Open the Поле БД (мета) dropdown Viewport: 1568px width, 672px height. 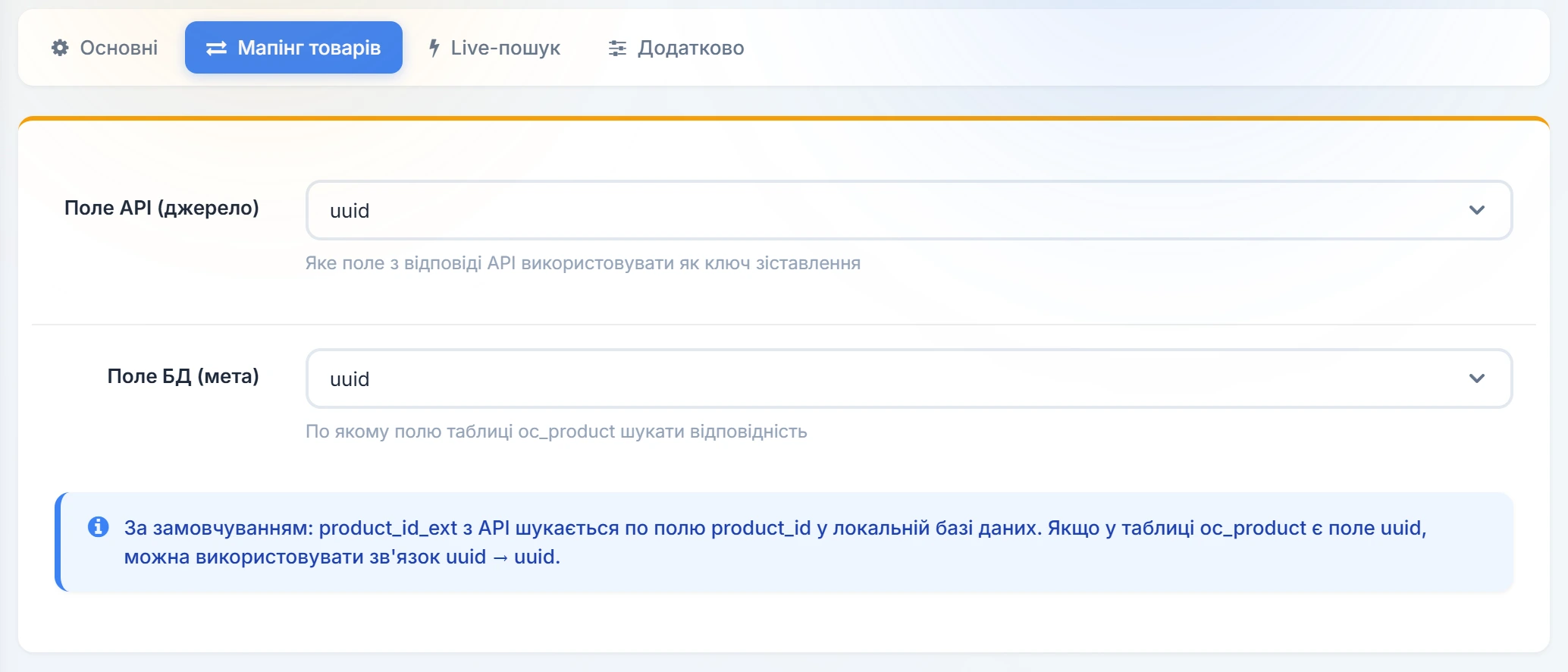(x=908, y=378)
